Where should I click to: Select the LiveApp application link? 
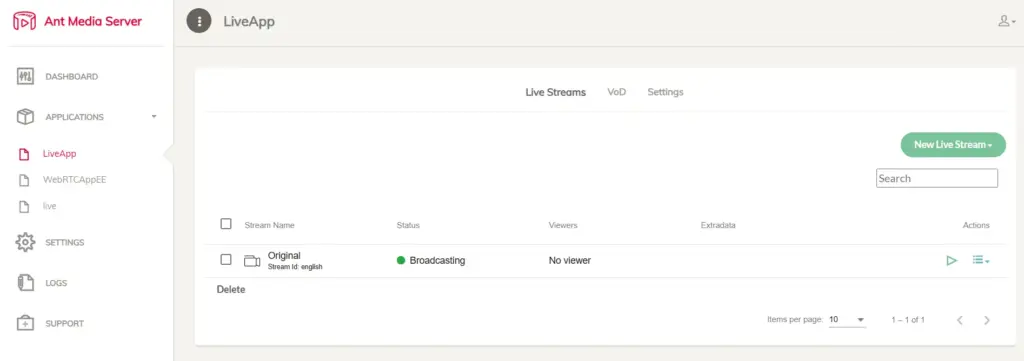click(x=59, y=154)
